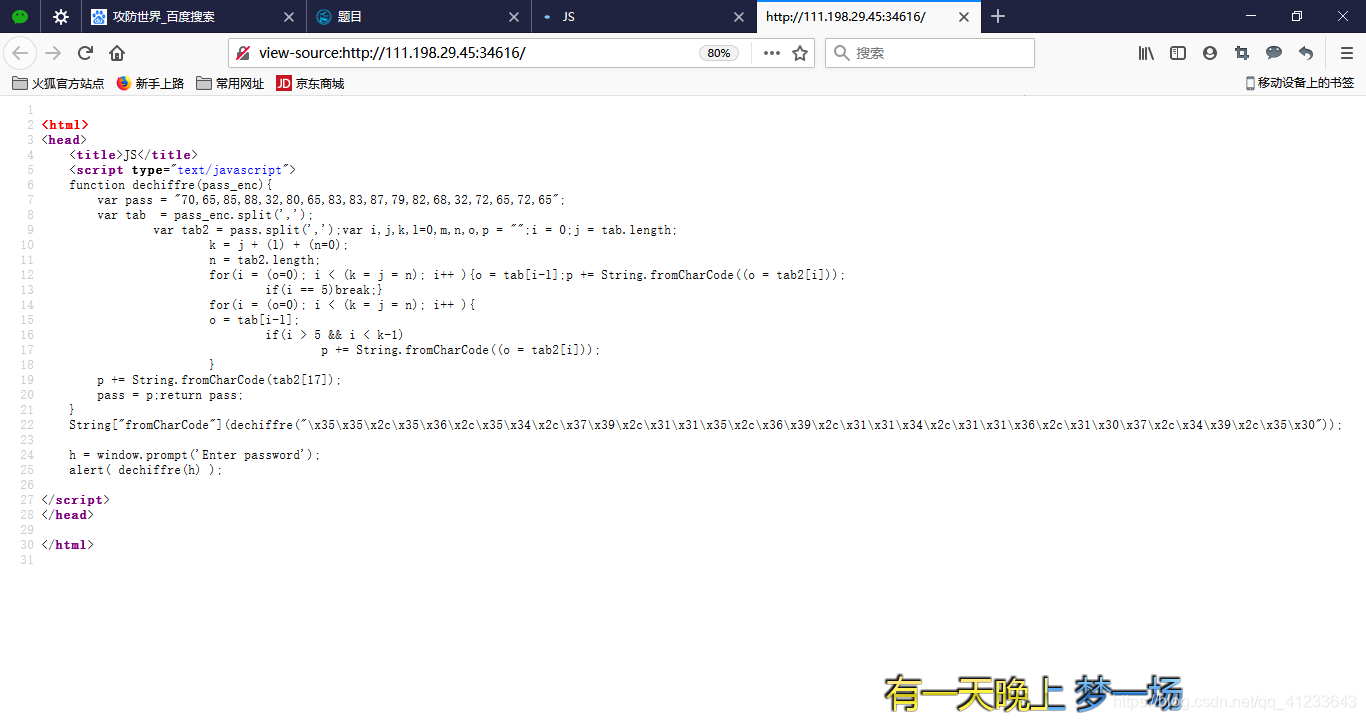Open the page actions three-dot menu
The width and height of the screenshot is (1366, 720).
click(x=771, y=53)
